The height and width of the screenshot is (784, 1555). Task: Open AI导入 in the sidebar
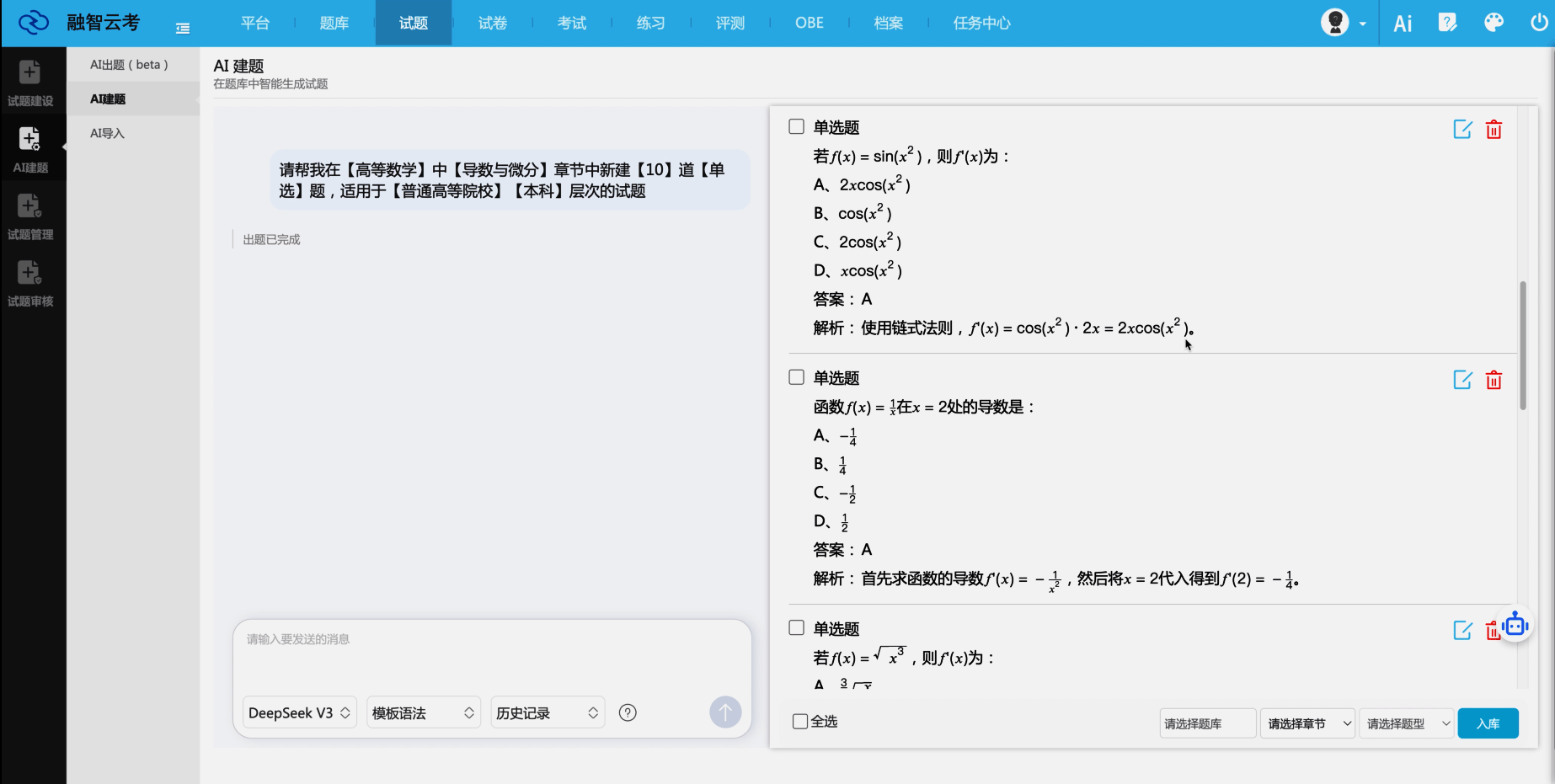tap(107, 133)
